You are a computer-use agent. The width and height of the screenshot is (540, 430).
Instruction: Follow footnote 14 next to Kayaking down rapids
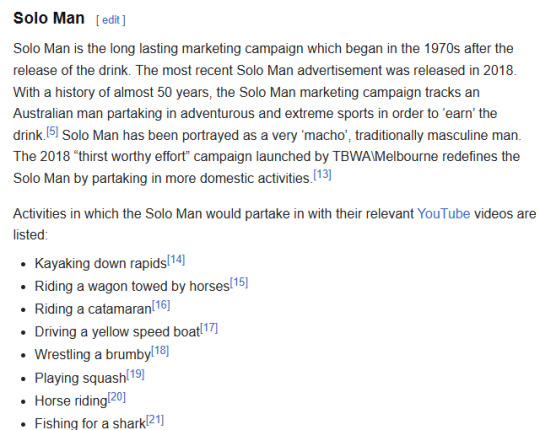tap(176, 260)
